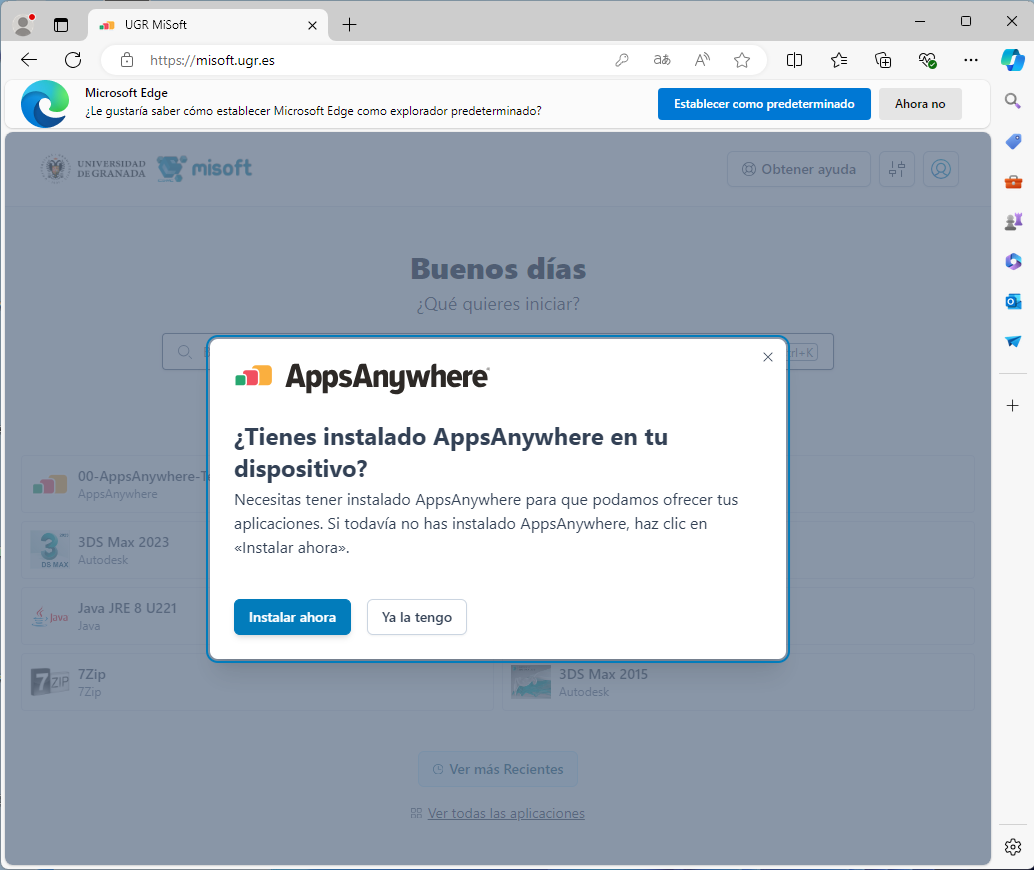This screenshot has height=870, width=1034.
Task: Open the sidebar Tools briefcase icon
Action: click(1013, 181)
